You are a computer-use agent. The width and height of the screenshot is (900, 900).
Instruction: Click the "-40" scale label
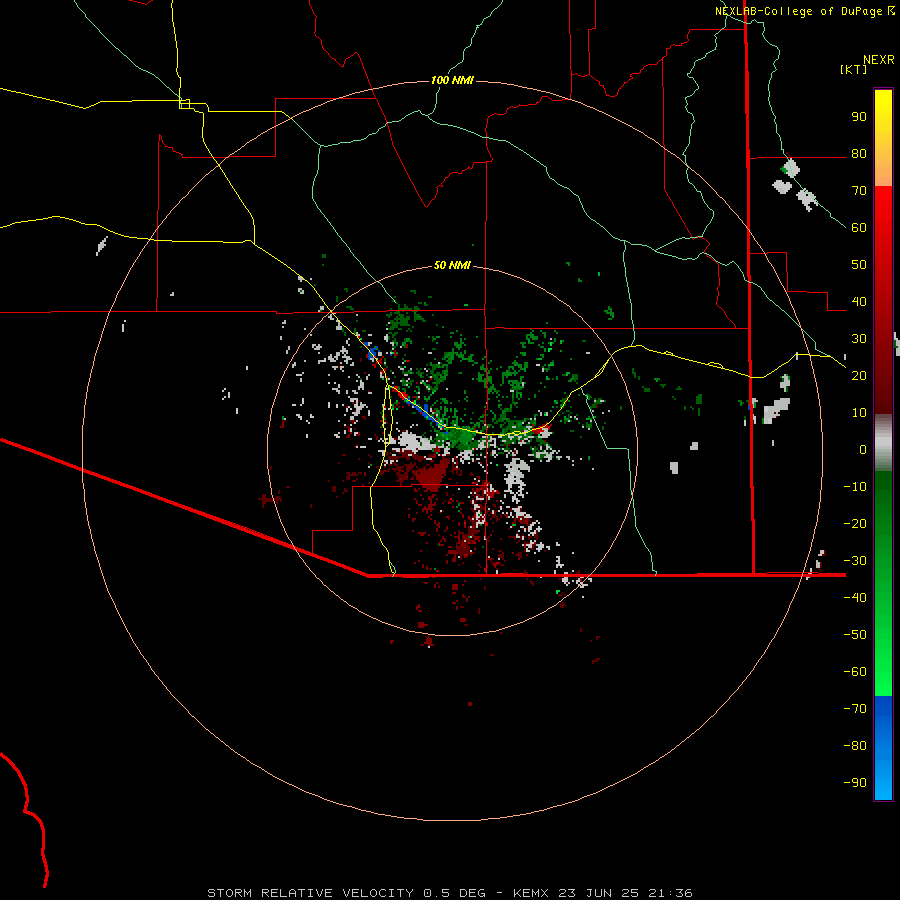[855, 598]
